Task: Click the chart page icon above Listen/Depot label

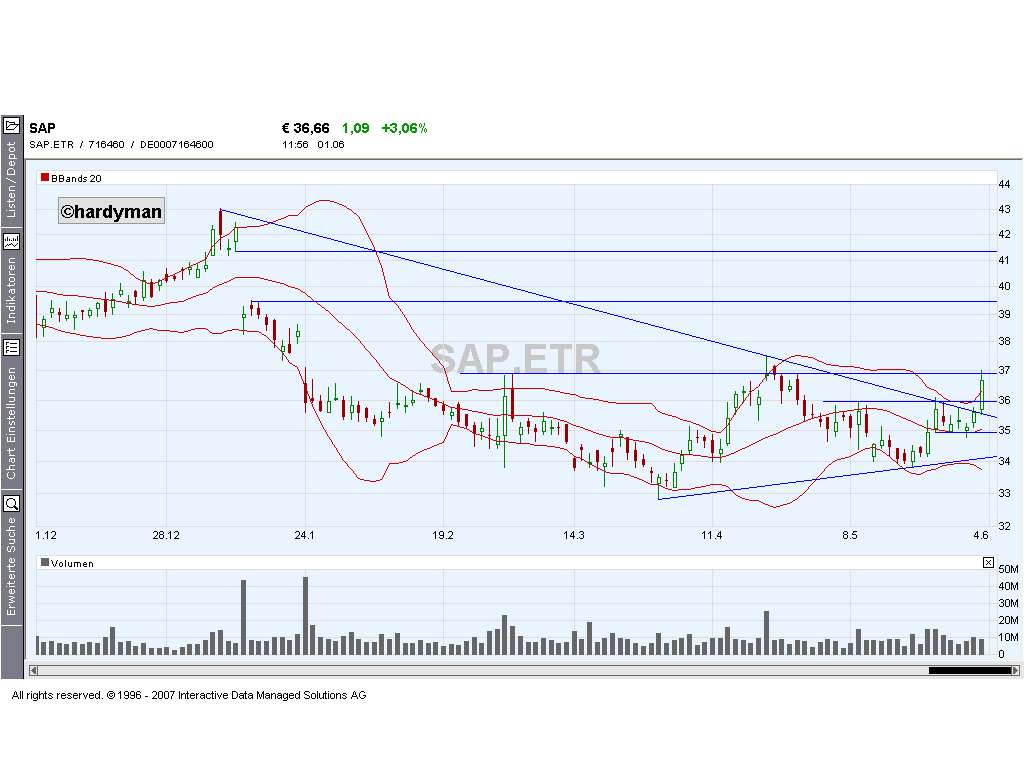Action: (13, 123)
